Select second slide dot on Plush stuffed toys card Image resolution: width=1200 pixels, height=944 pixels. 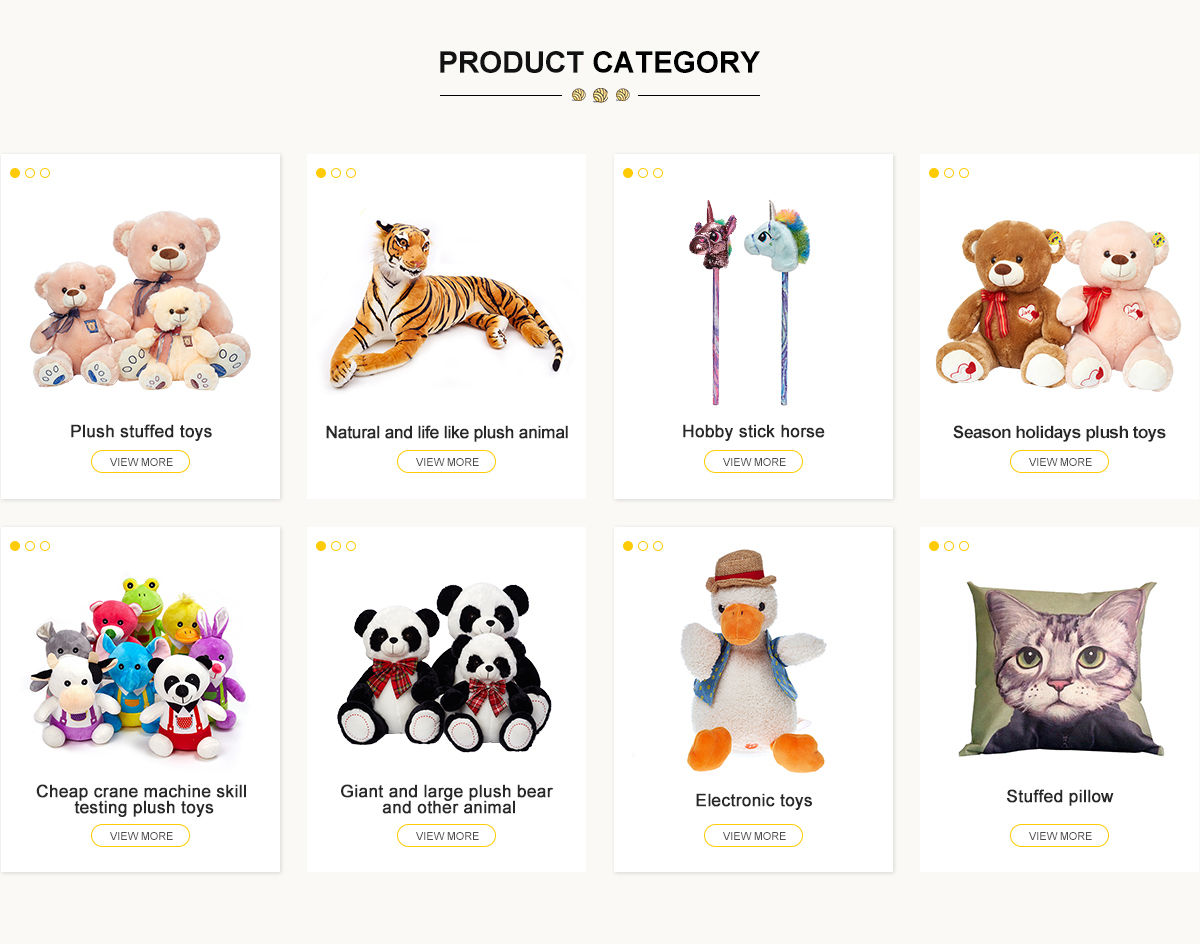30,173
